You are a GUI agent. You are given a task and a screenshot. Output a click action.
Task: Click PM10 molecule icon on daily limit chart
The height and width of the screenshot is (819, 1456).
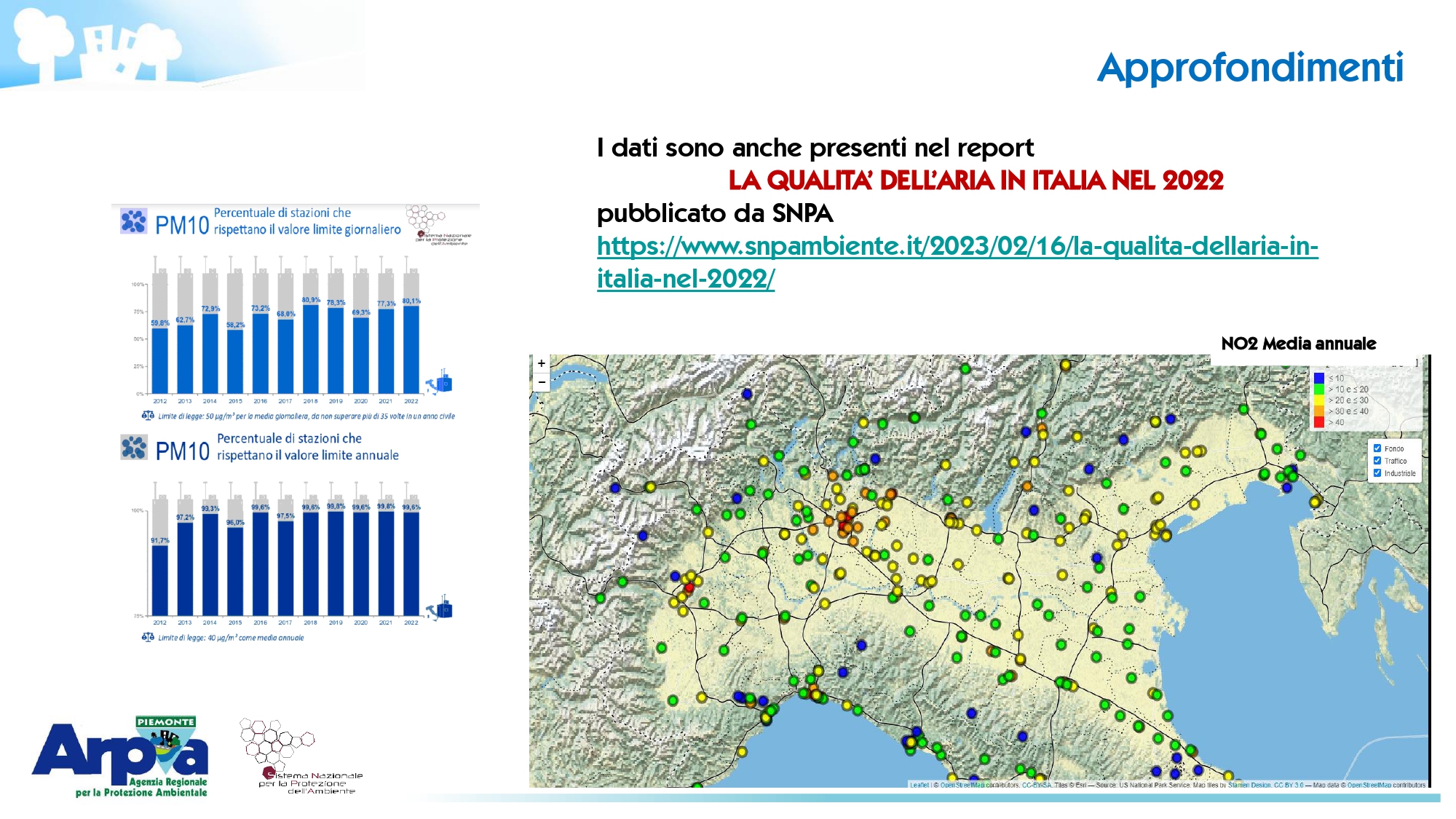(x=134, y=221)
